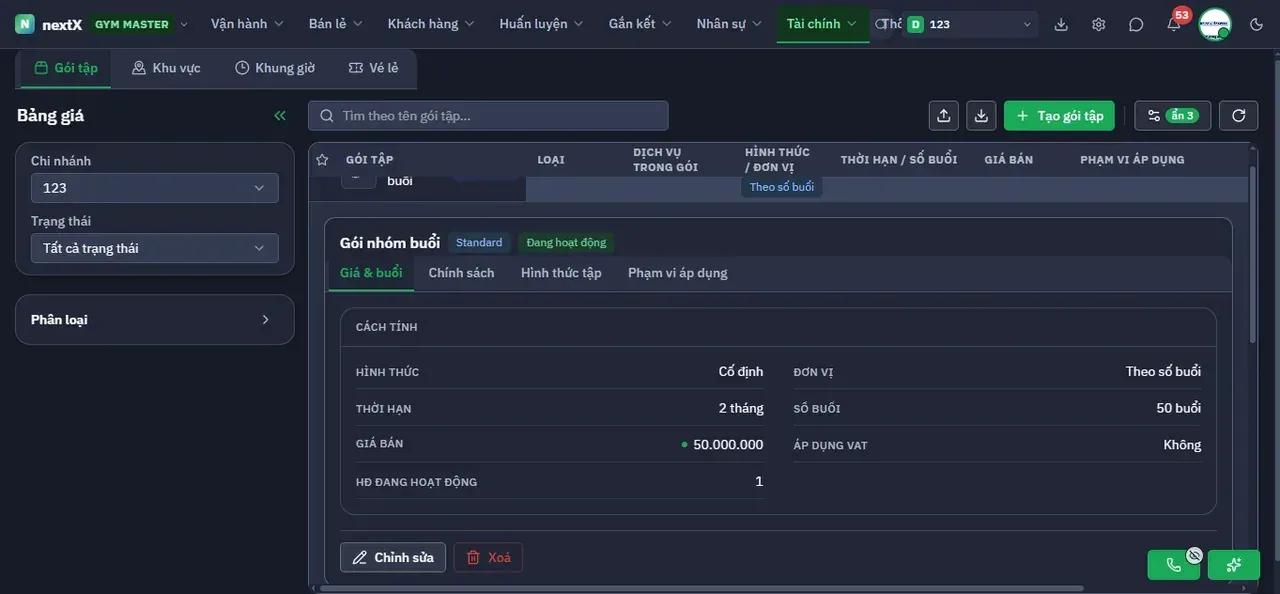Collapse the Bảng giá sidebar panel

[x=280, y=116]
